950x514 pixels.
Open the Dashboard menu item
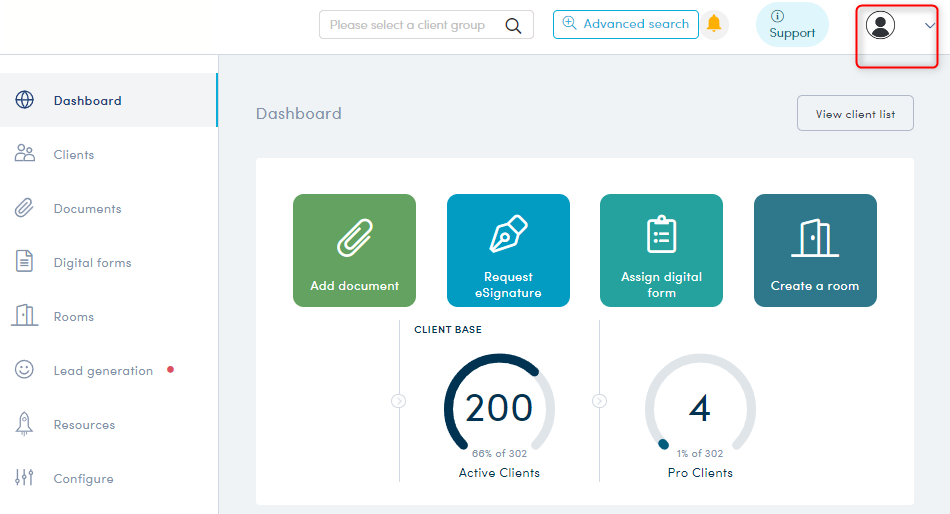pyautogui.click(x=108, y=100)
